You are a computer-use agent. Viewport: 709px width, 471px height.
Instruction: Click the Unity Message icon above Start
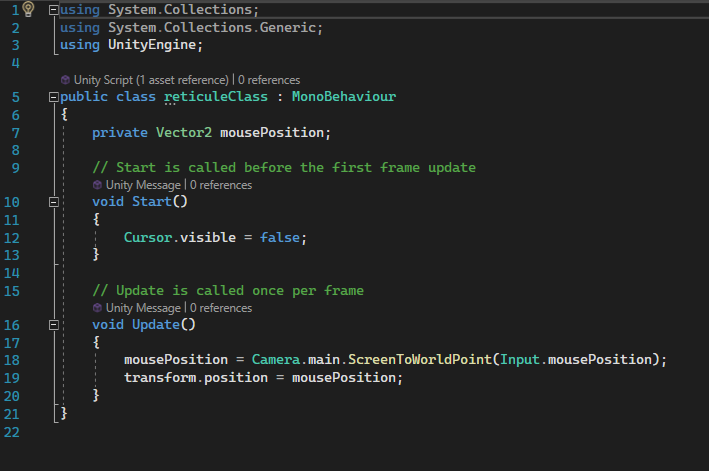97,185
